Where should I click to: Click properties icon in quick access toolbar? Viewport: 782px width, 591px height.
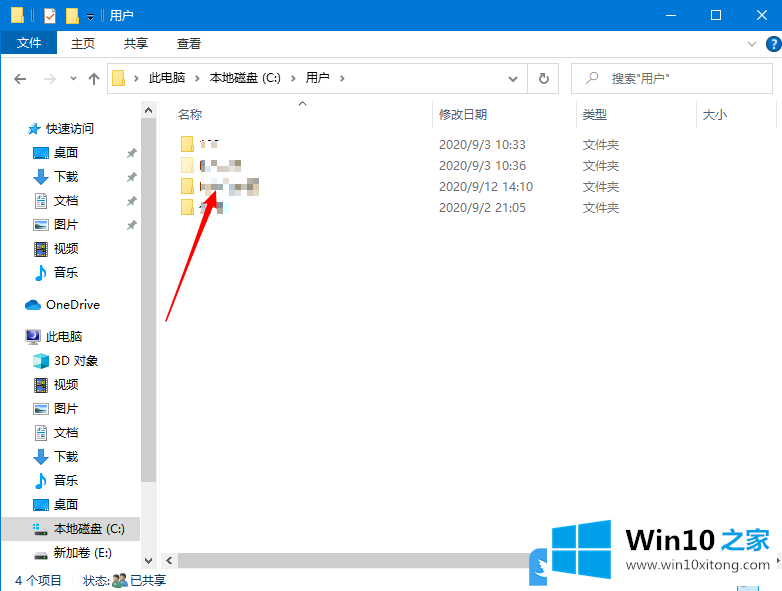[50, 15]
